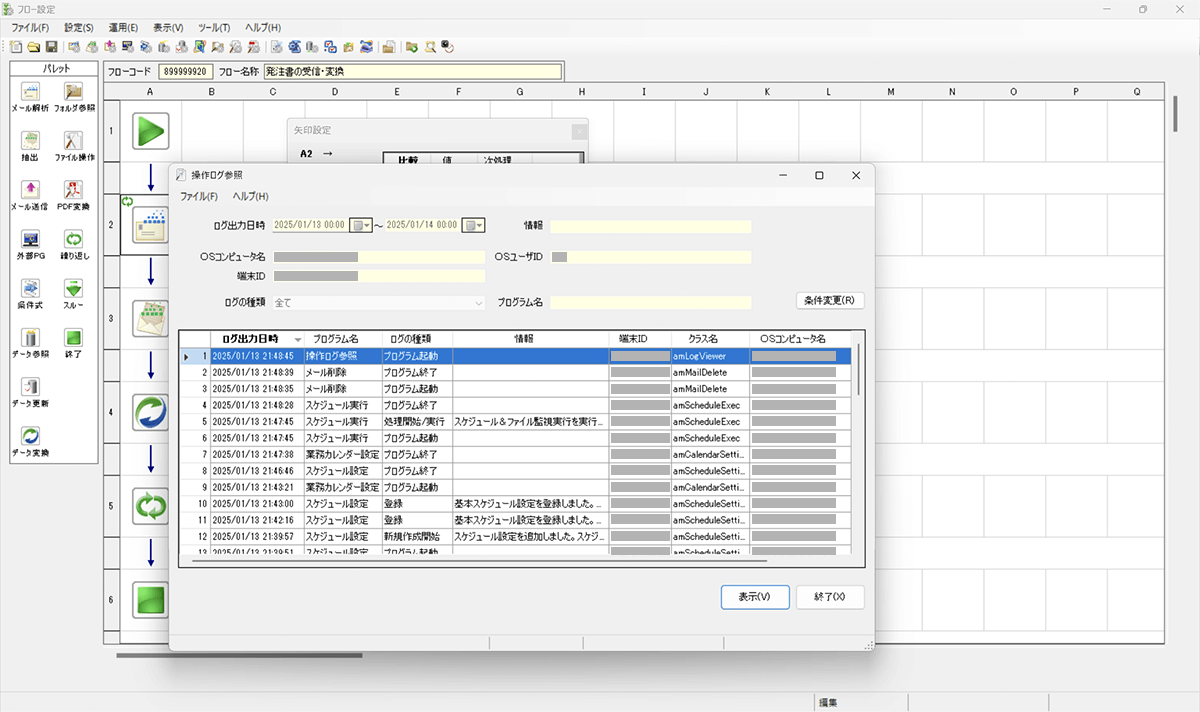Open the end date calendar dropdown
Screen dimensions: 1200x712
[x=474, y=226]
